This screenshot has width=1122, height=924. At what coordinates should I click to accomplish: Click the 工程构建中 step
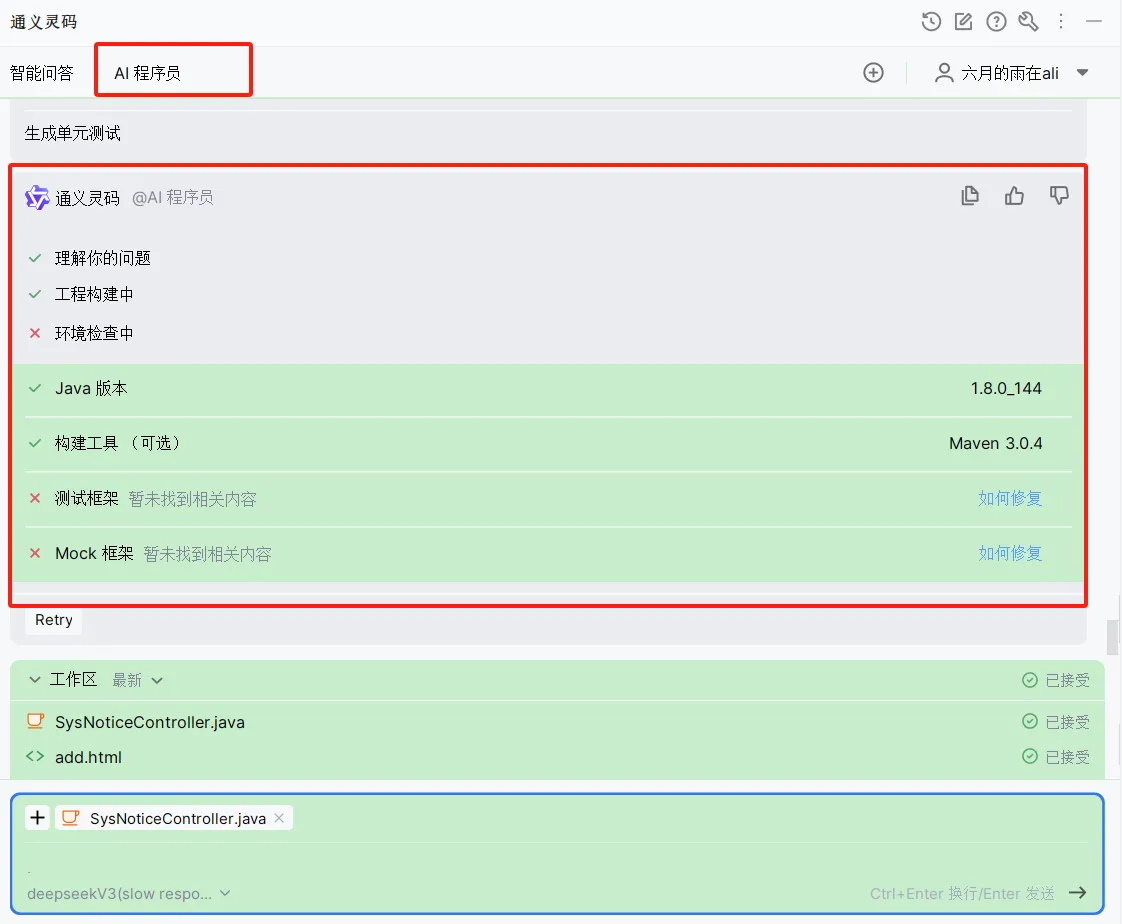(94, 294)
